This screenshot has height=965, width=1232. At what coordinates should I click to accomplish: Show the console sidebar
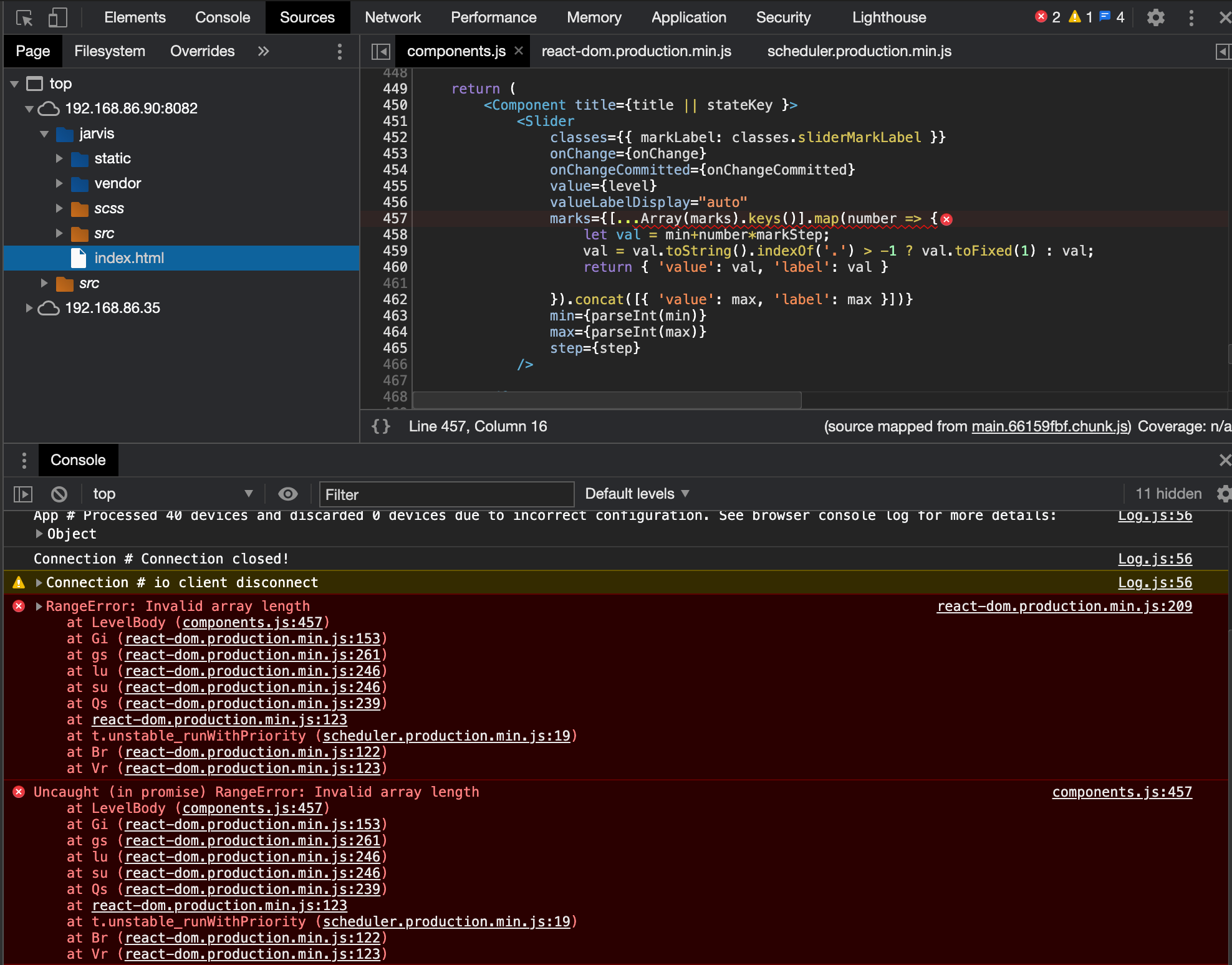tap(23, 494)
